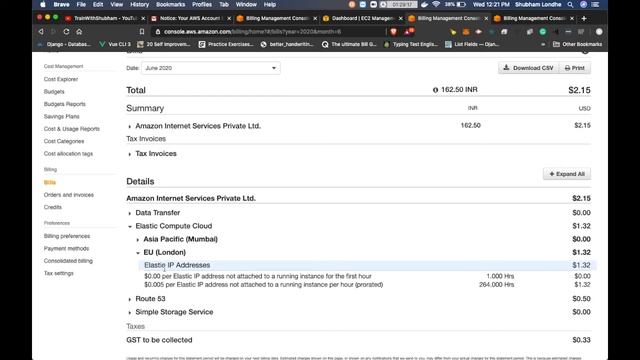Open the Typing Test English bookmark

(x=411, y=44)
